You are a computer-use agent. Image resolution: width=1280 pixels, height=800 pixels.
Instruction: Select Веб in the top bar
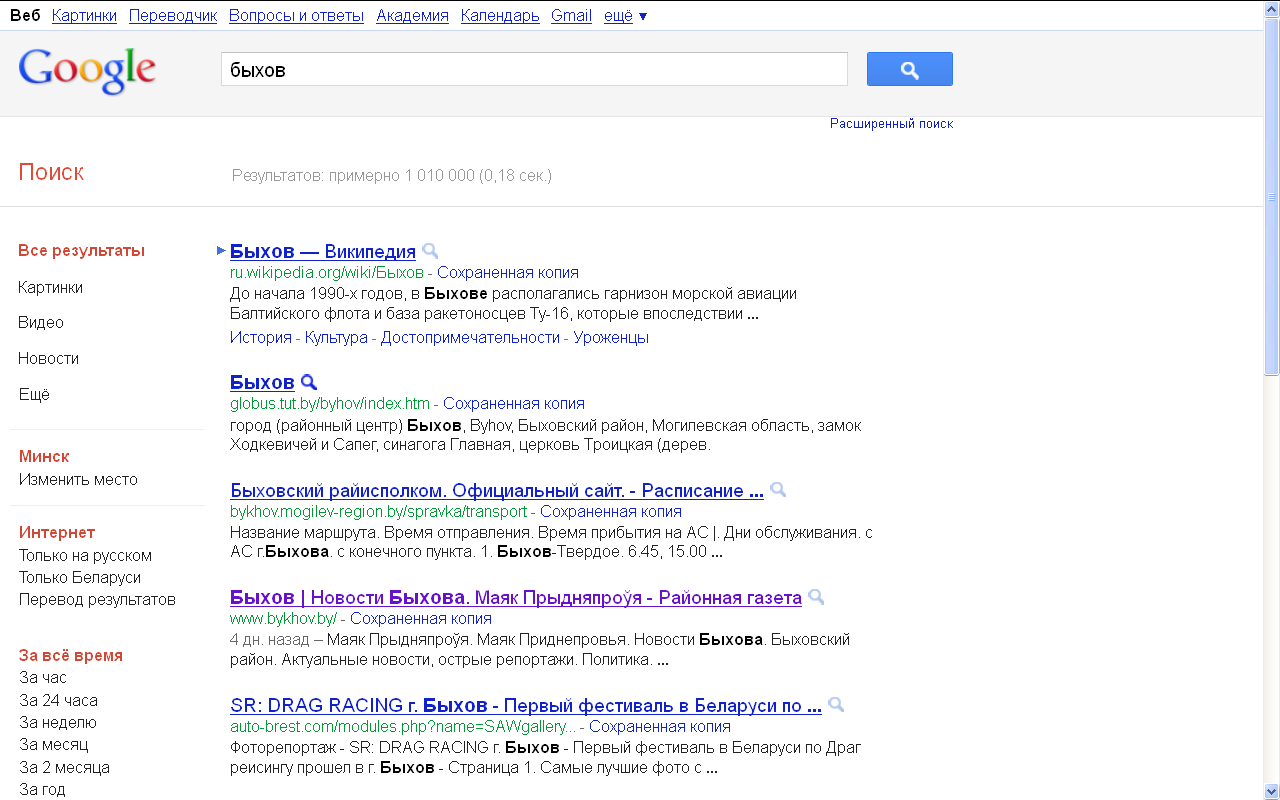coord(25,15)
